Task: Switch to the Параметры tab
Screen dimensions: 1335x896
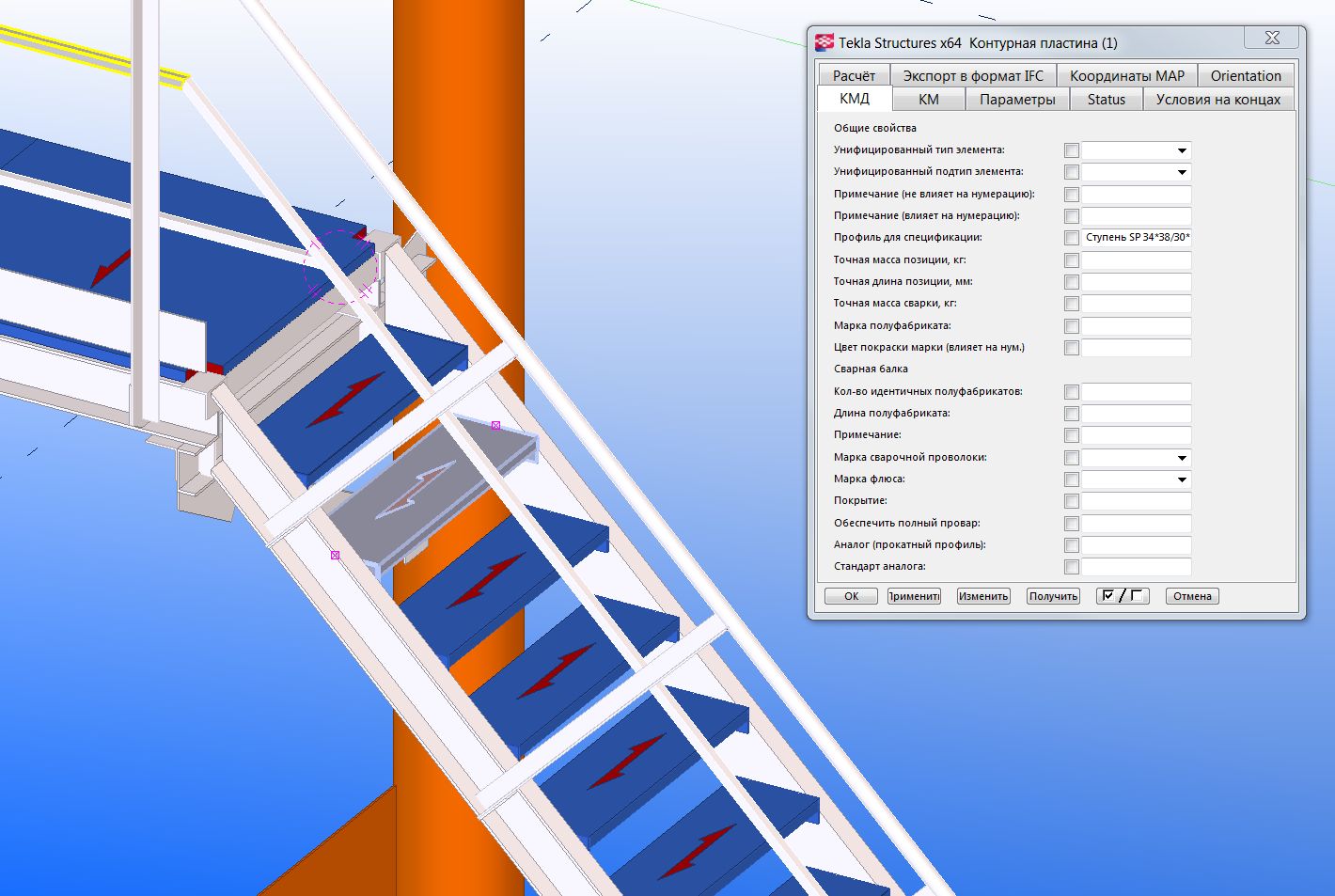Action: (x=1017, y=100)
